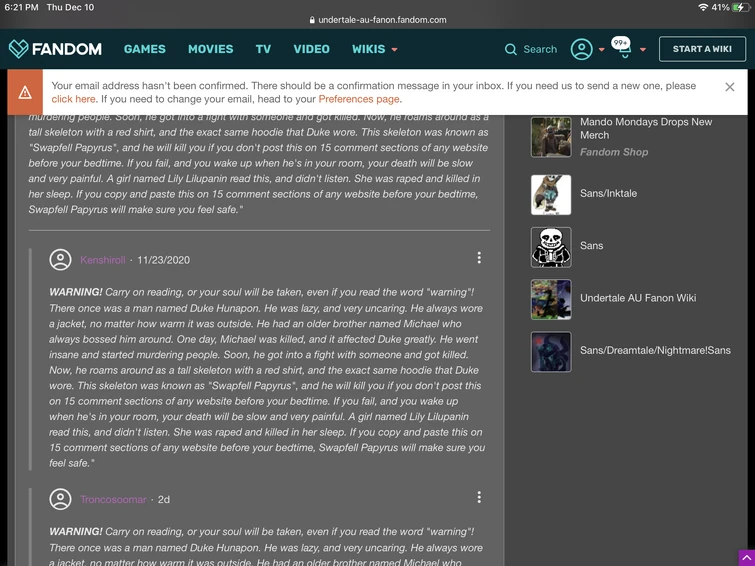Open the notifications bell with 99+ badge
The image size is (755, 566).
point(624,48)
